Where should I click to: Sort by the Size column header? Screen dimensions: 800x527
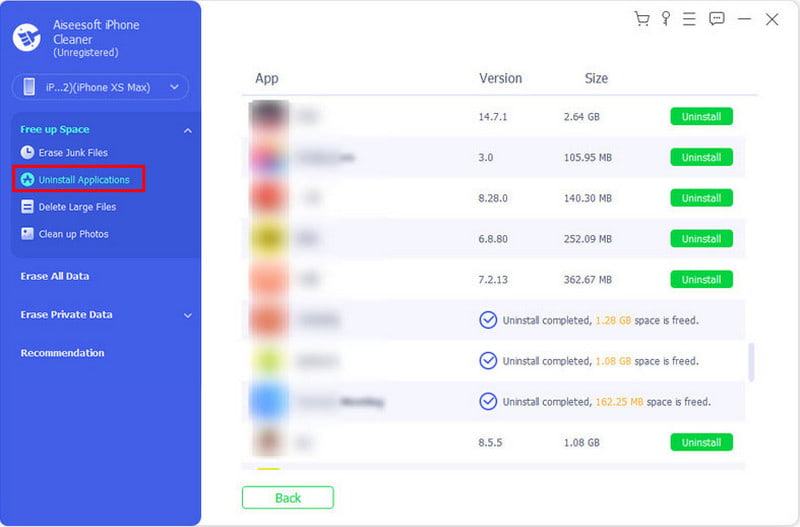[596, 78]
